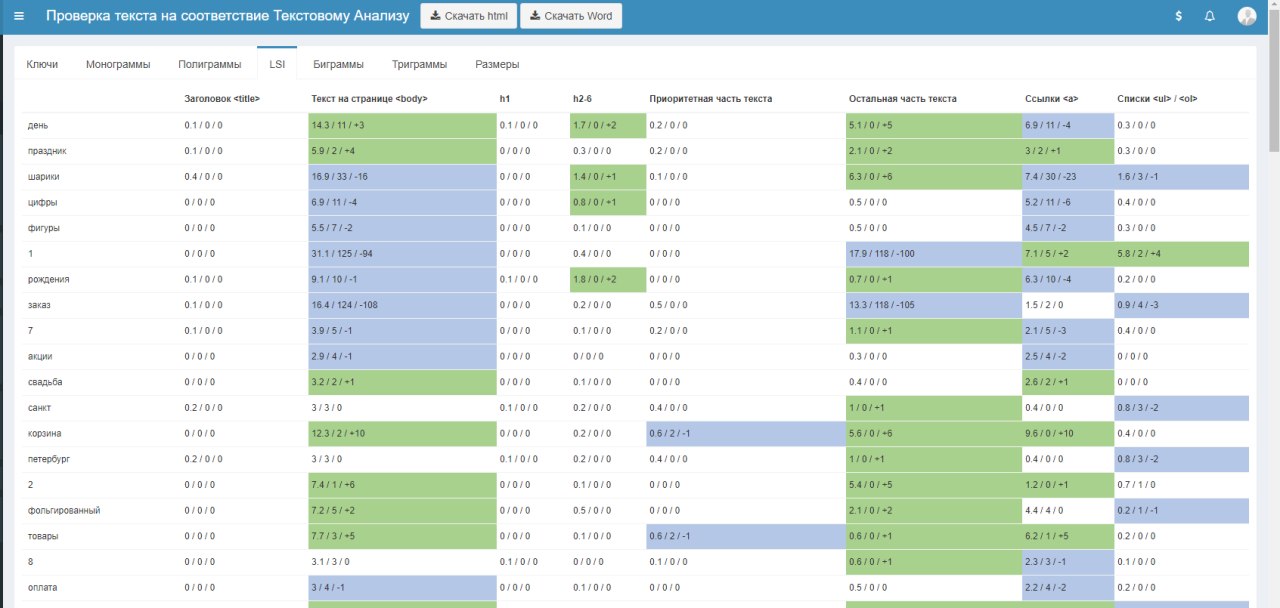Click the row label петербург
The height and width of the screenshot is (608, 1280).
[x=49, y=459]
